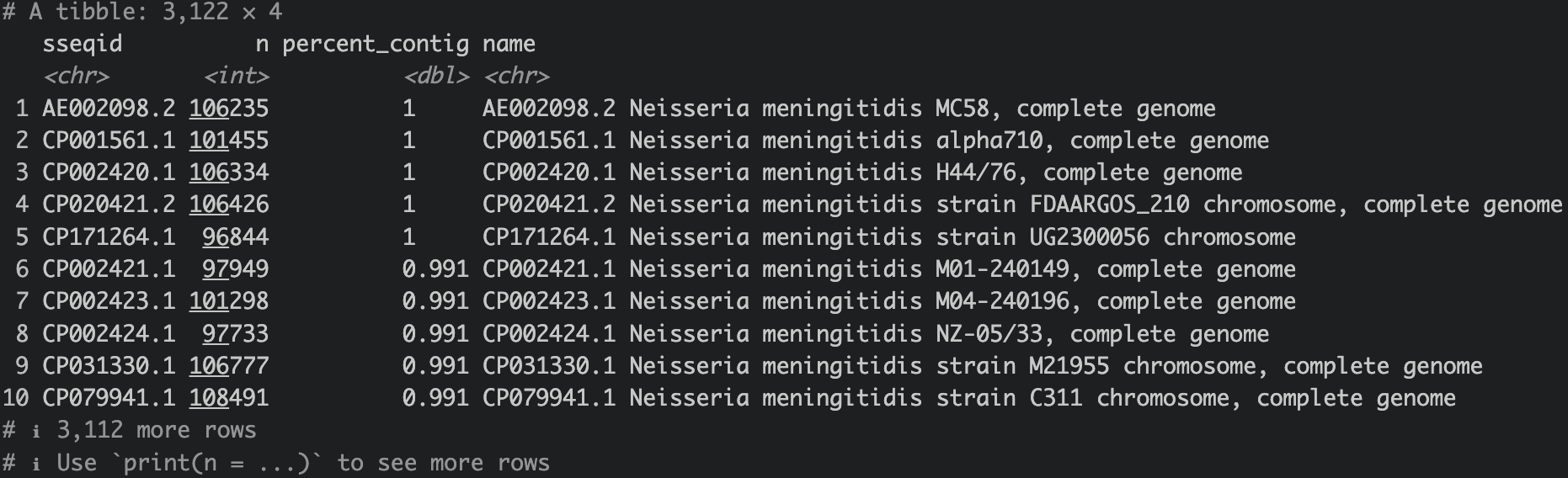
Task: Click the n column header
Action: (x=262, y=44)
